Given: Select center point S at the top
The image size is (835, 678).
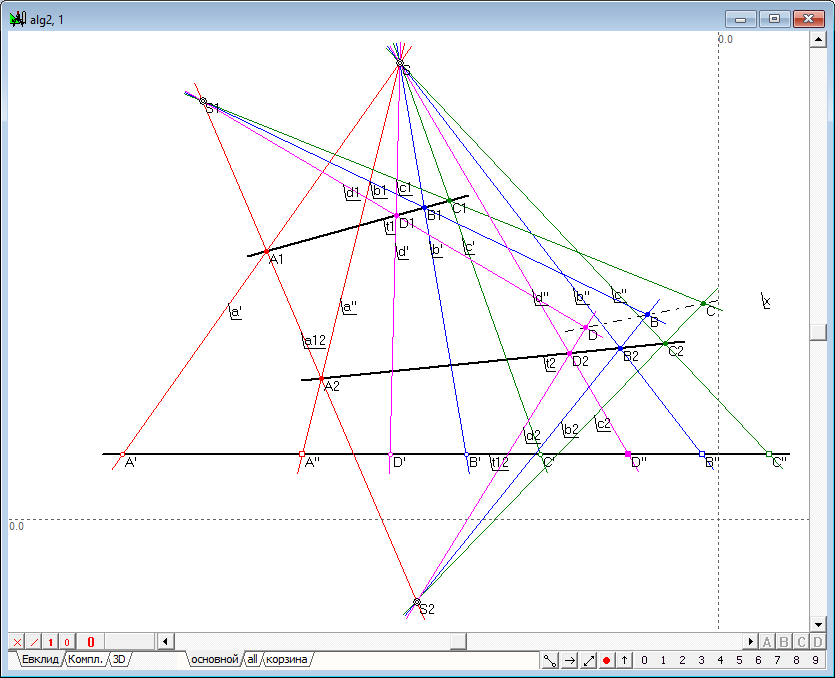Looking at the screenshot, I should coord(400,63).
